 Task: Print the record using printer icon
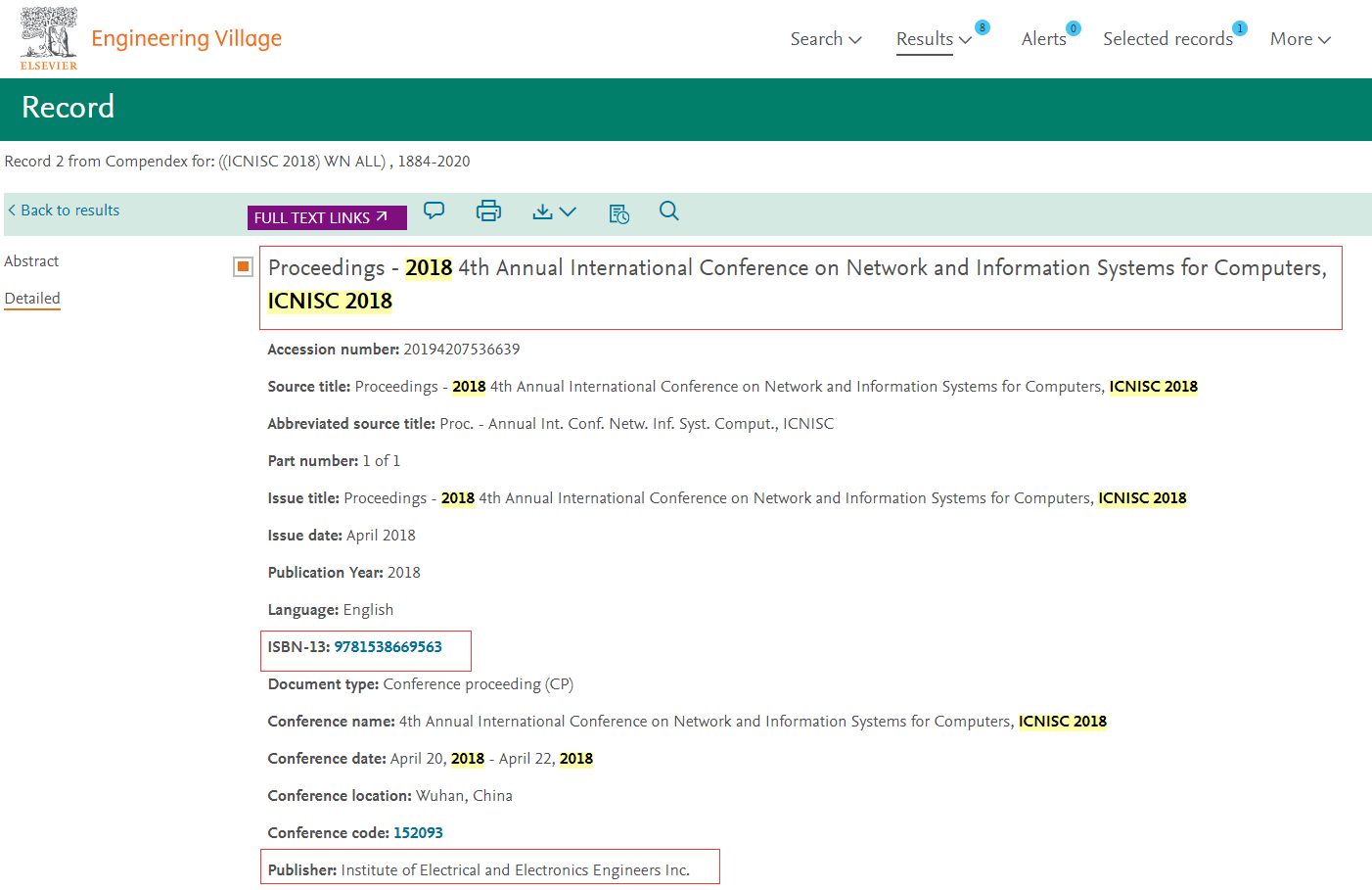[x=488, y=211]
